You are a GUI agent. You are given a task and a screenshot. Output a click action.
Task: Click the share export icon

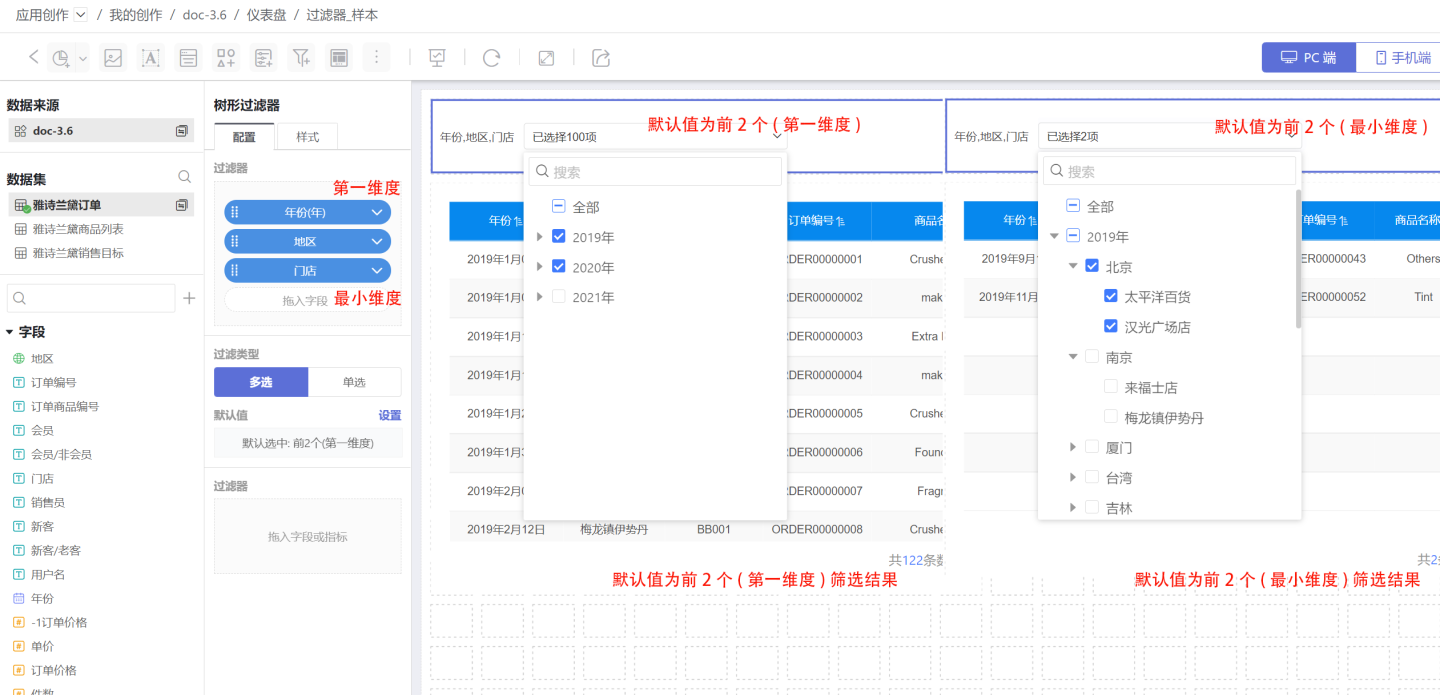[601, 58]
